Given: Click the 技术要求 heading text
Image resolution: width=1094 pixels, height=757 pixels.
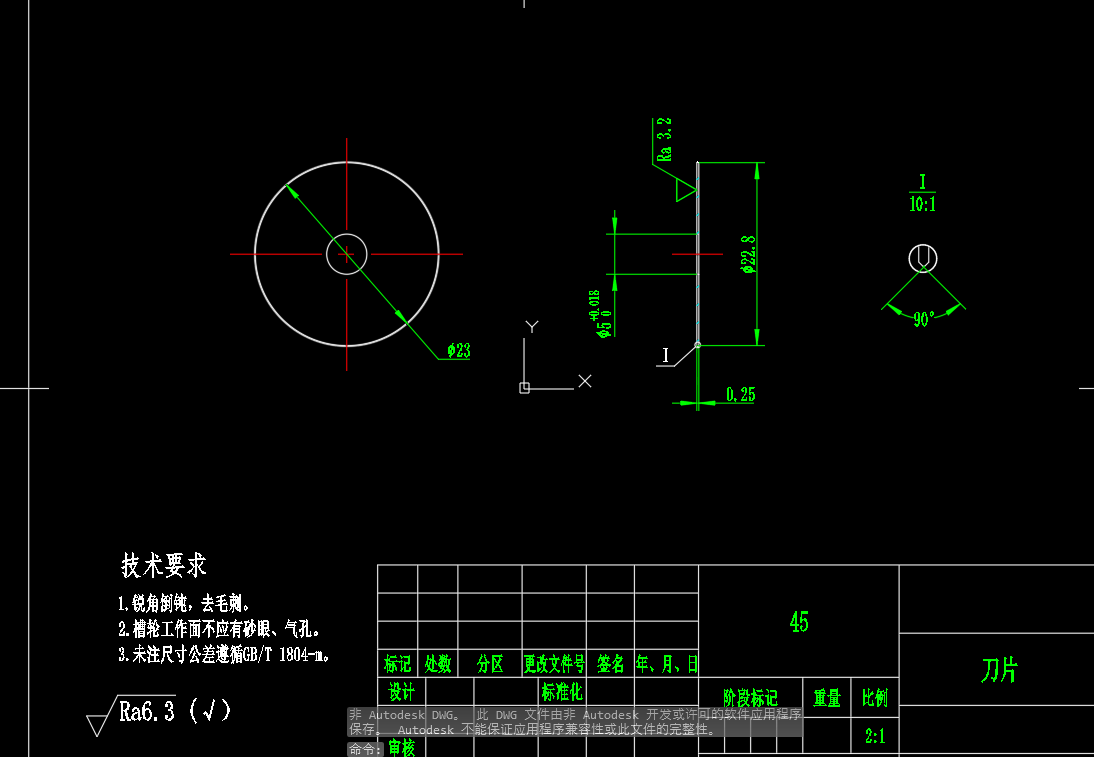Looking at the screenshot, I should 165,564.
